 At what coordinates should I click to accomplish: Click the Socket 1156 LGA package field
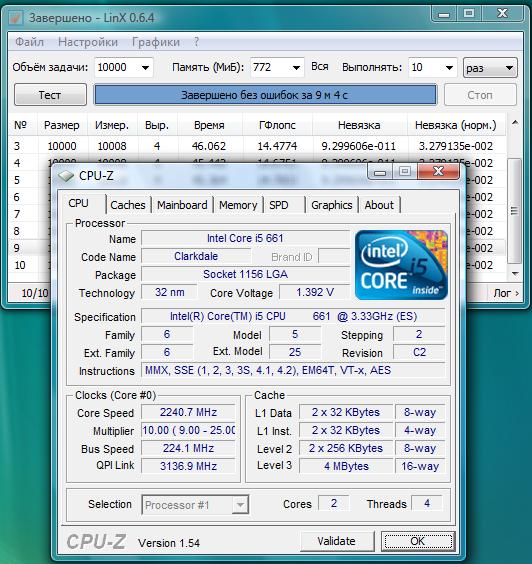[x=245, y=274]
